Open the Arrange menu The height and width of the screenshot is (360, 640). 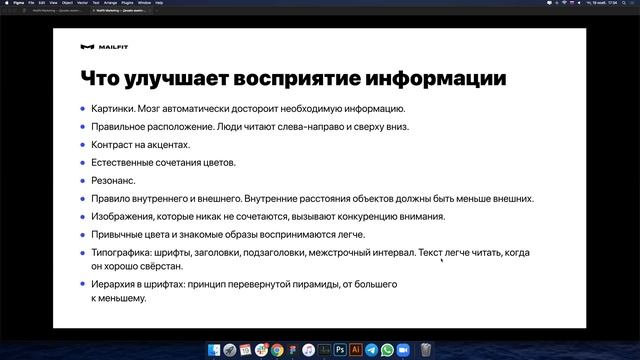click(111, 3)
